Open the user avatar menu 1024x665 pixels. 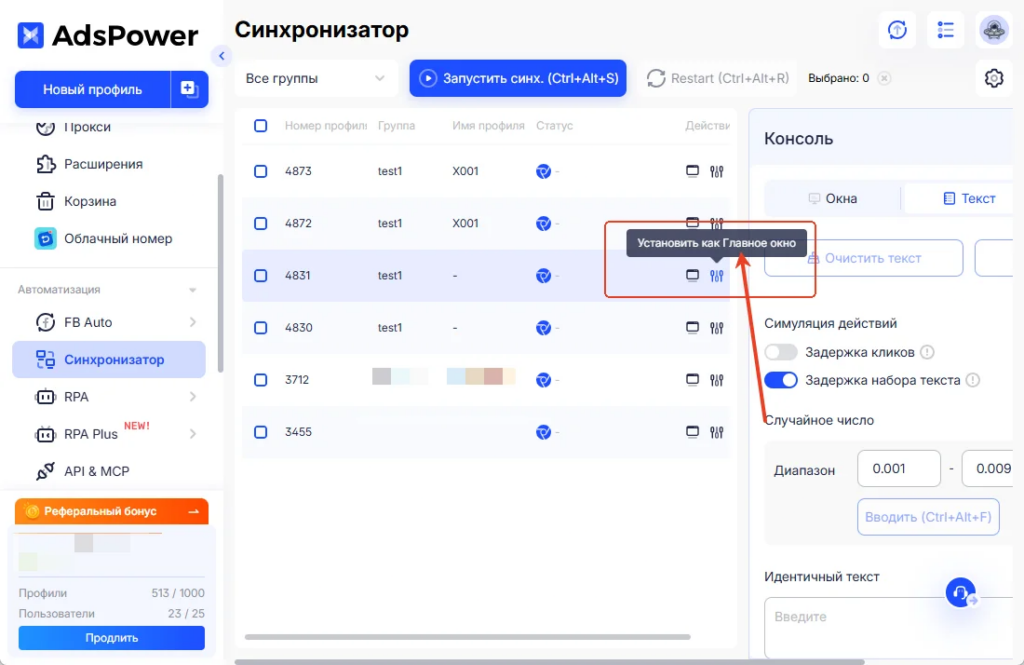coord(993,30)
